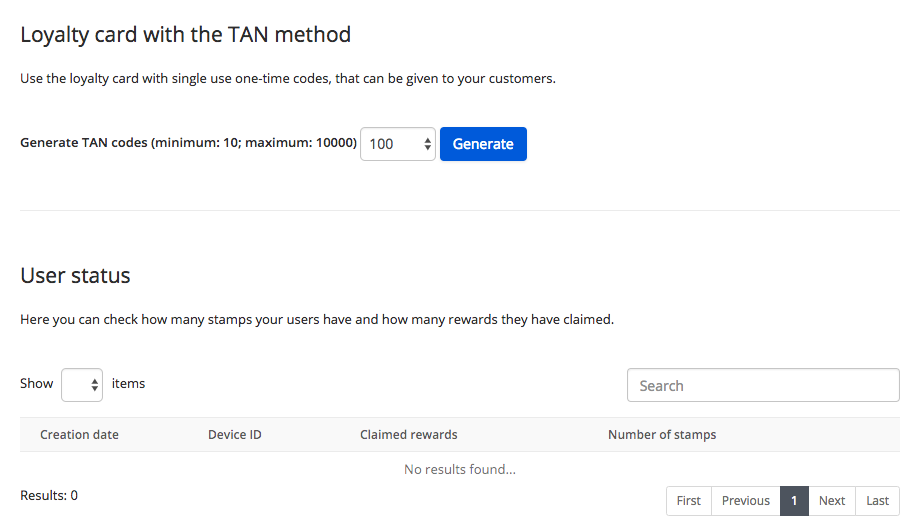Open the Show items count dropdown
922x526 pixels.
click(x=82, y=385)
